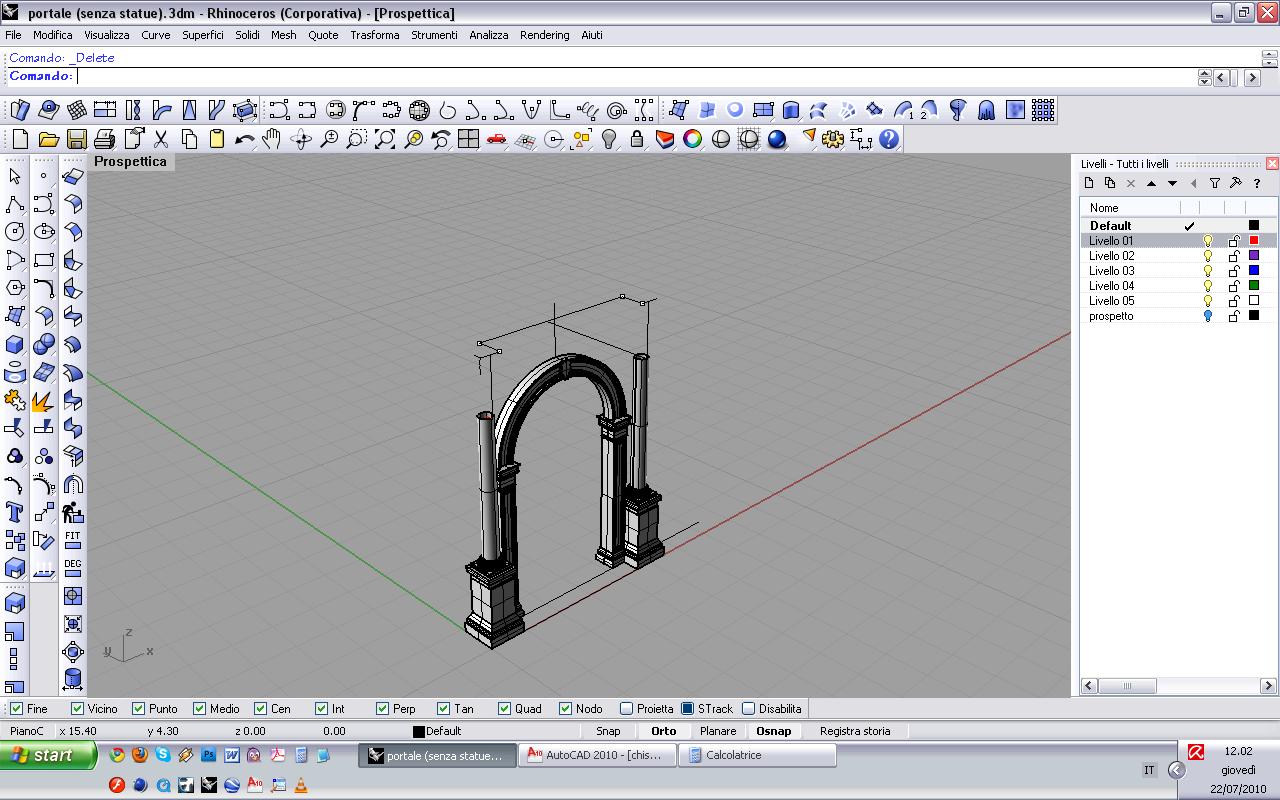1280x800 pixels.
Task: Enable the Proietta checkbox
Action: click(626, 708)
